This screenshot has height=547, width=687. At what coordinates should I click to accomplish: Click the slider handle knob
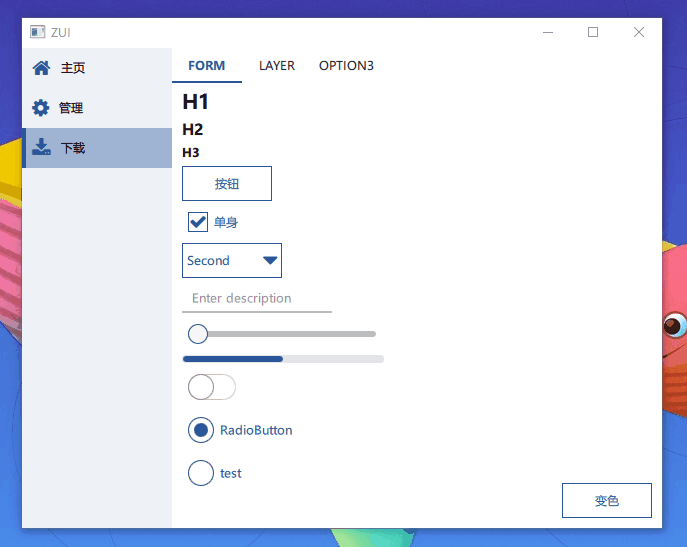[198, 334]
